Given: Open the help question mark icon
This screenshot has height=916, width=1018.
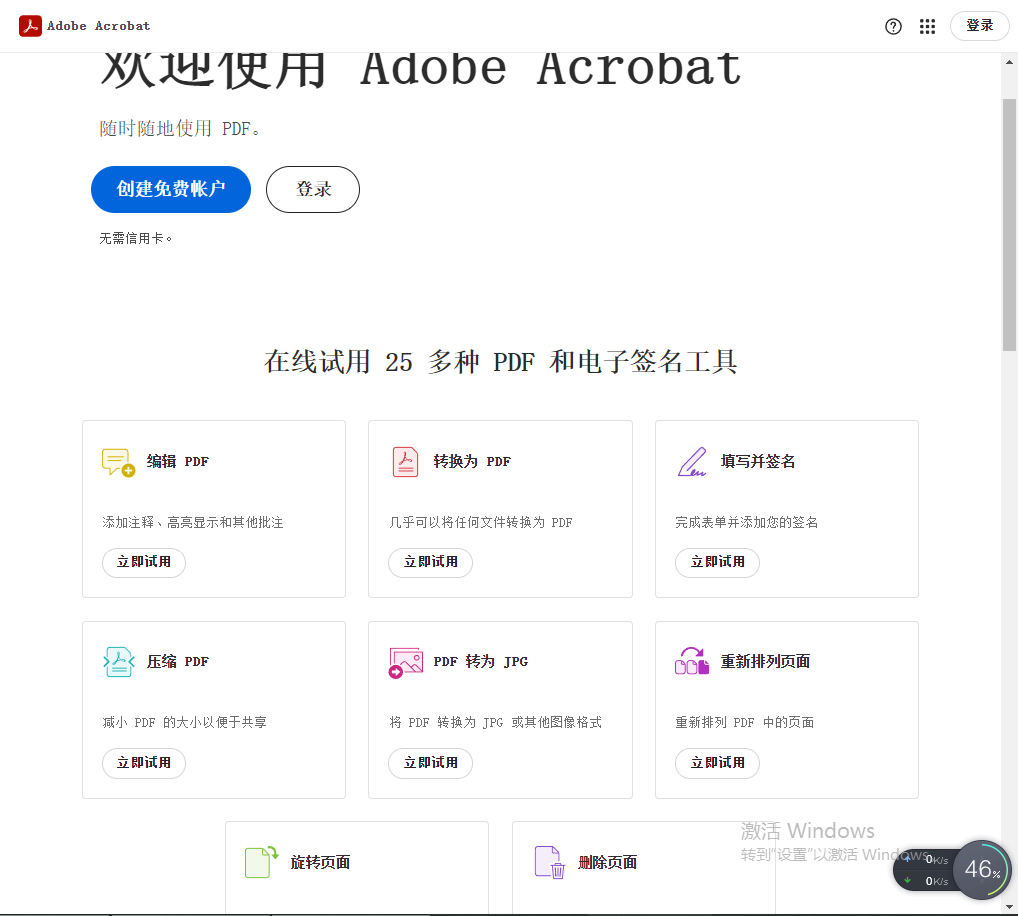Looking at the screenshot, I should [893, 27].
